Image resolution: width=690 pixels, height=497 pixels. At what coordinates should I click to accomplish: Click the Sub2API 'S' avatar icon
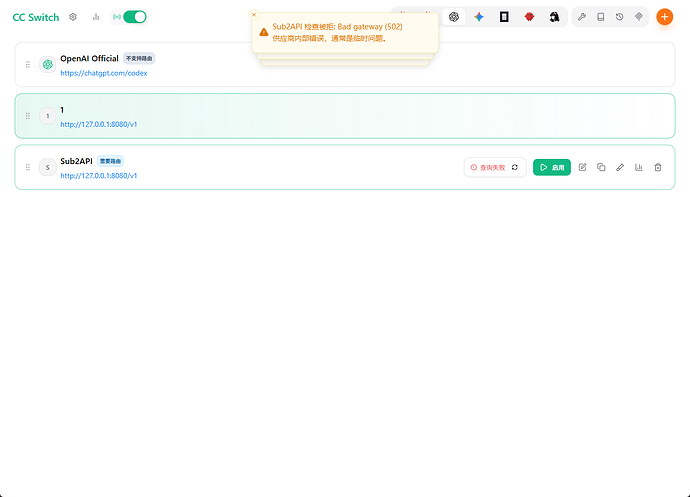point(48,167)
